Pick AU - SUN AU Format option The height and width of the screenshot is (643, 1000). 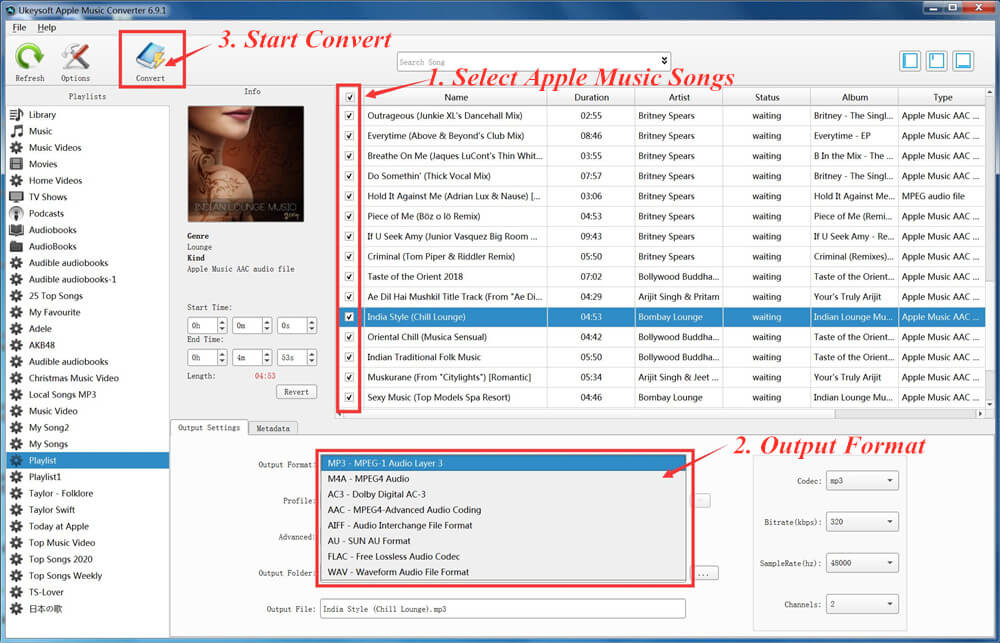pos(504,541)
